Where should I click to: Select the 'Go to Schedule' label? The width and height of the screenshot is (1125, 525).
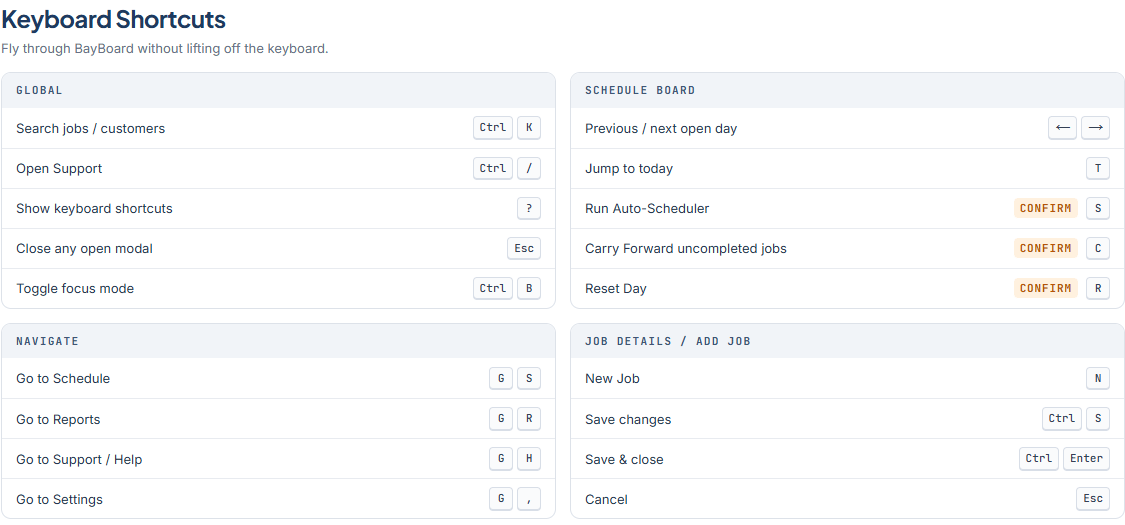[x=63, y=378]
